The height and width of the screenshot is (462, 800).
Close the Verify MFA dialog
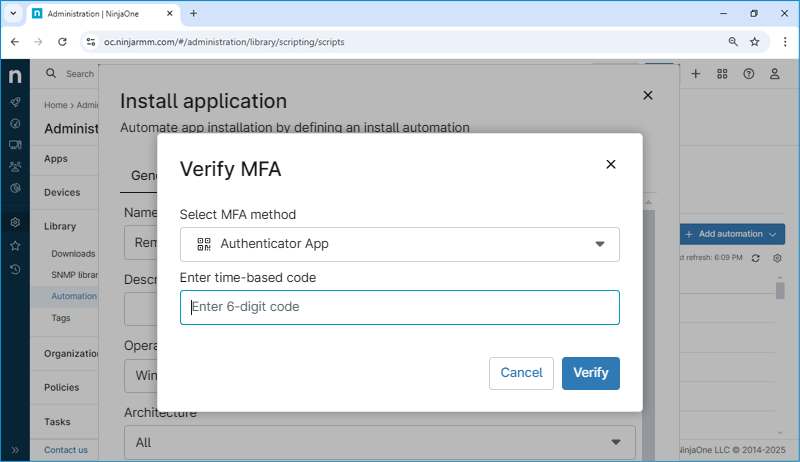point(611,164)
